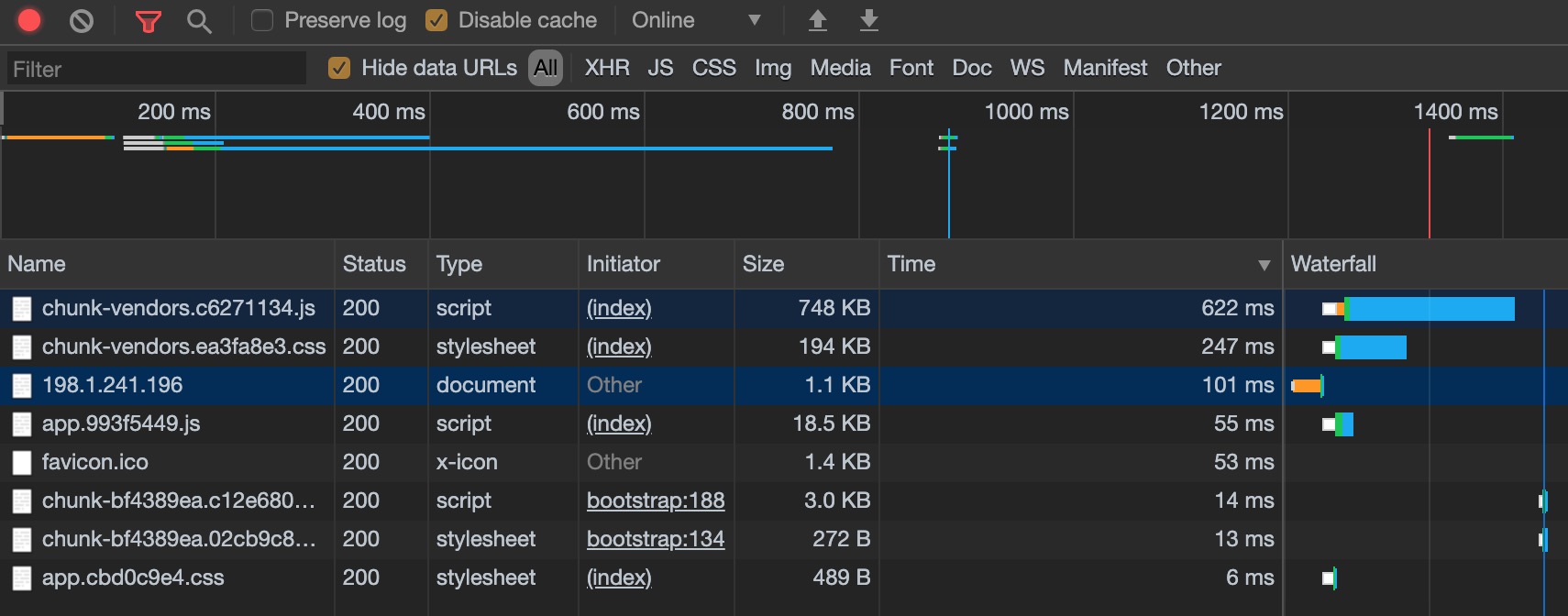Screen dimensions: 1568x616
Task: Uncheck the Disable cache checkbox
Action: (436, 20)
